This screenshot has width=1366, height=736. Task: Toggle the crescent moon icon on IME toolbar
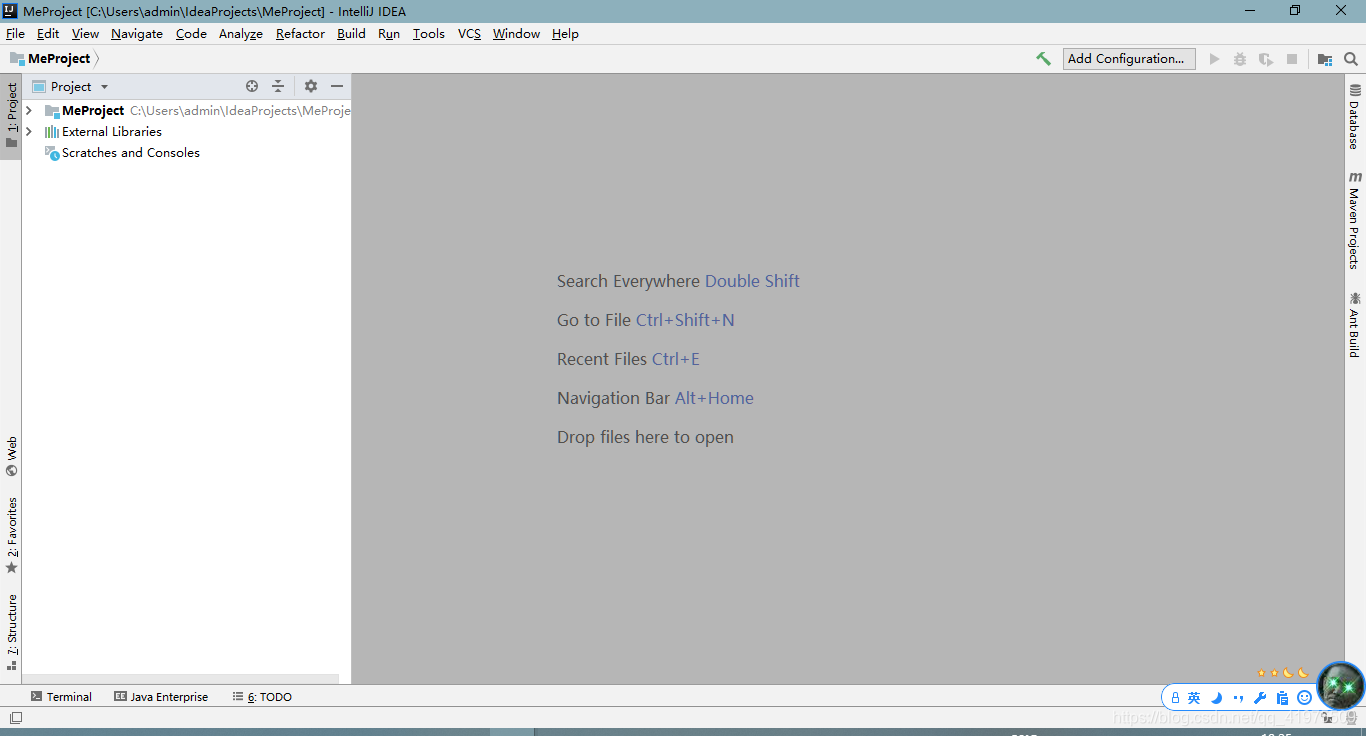pos(1217,698)
